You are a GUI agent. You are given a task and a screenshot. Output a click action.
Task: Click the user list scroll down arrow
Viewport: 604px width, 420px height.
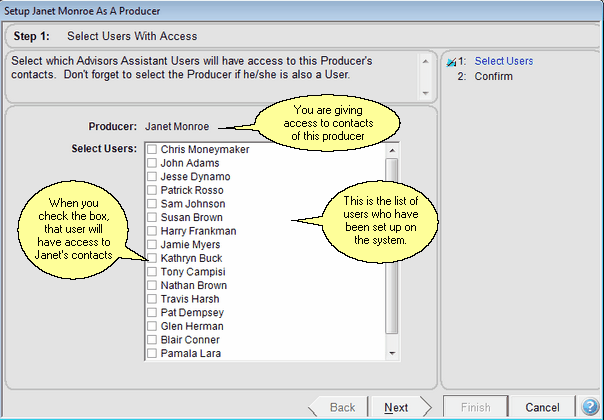tap(392, 353)
